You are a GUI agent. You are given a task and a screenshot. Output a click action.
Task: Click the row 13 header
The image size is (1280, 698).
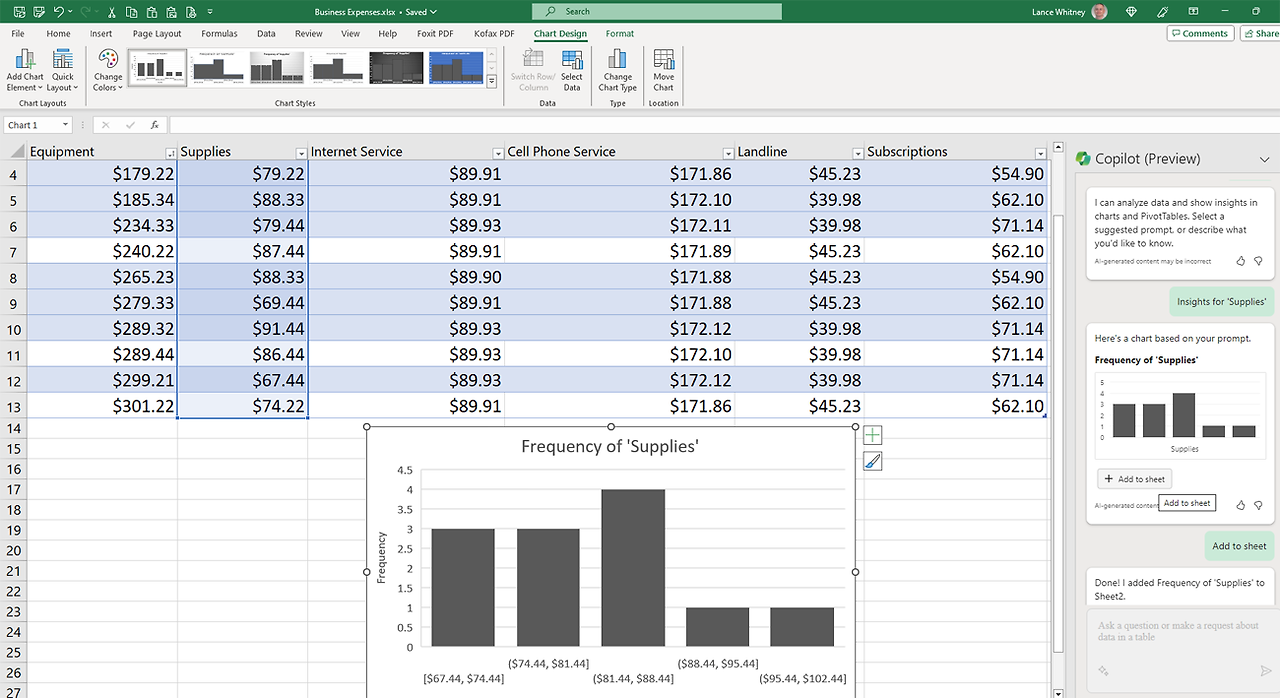pos(12,406)
